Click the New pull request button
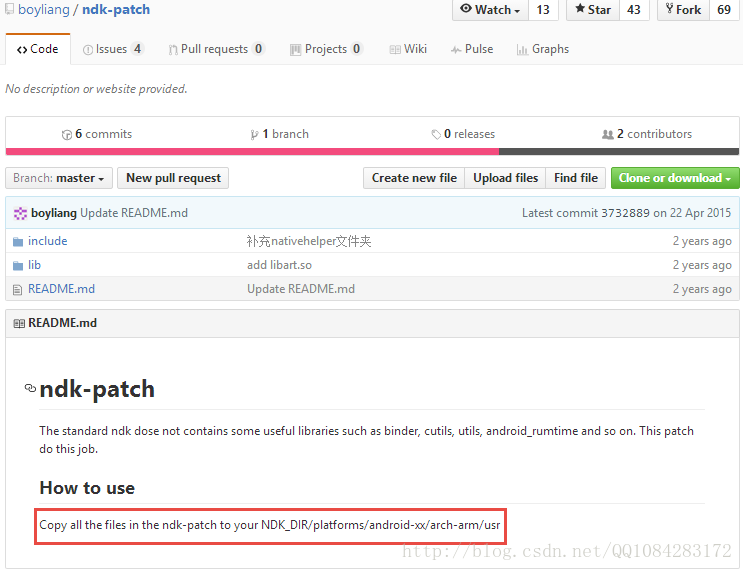The height and width of the screenshot is (571, 743). [x=173, y=178]
